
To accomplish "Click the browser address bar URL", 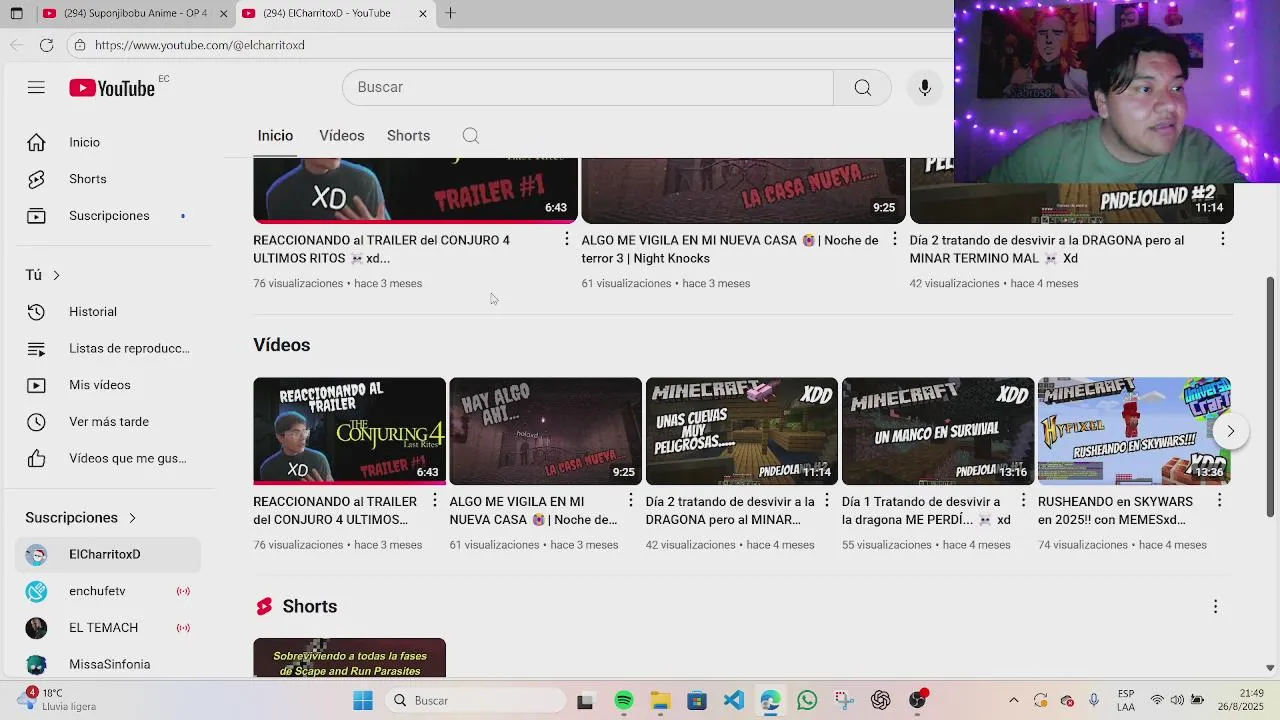I will pyautogui.click(x=200, y=45).
